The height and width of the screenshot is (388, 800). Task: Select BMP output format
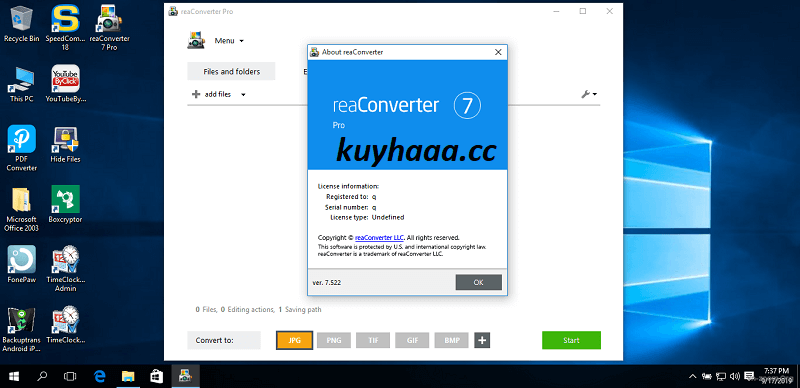(452, 341)
